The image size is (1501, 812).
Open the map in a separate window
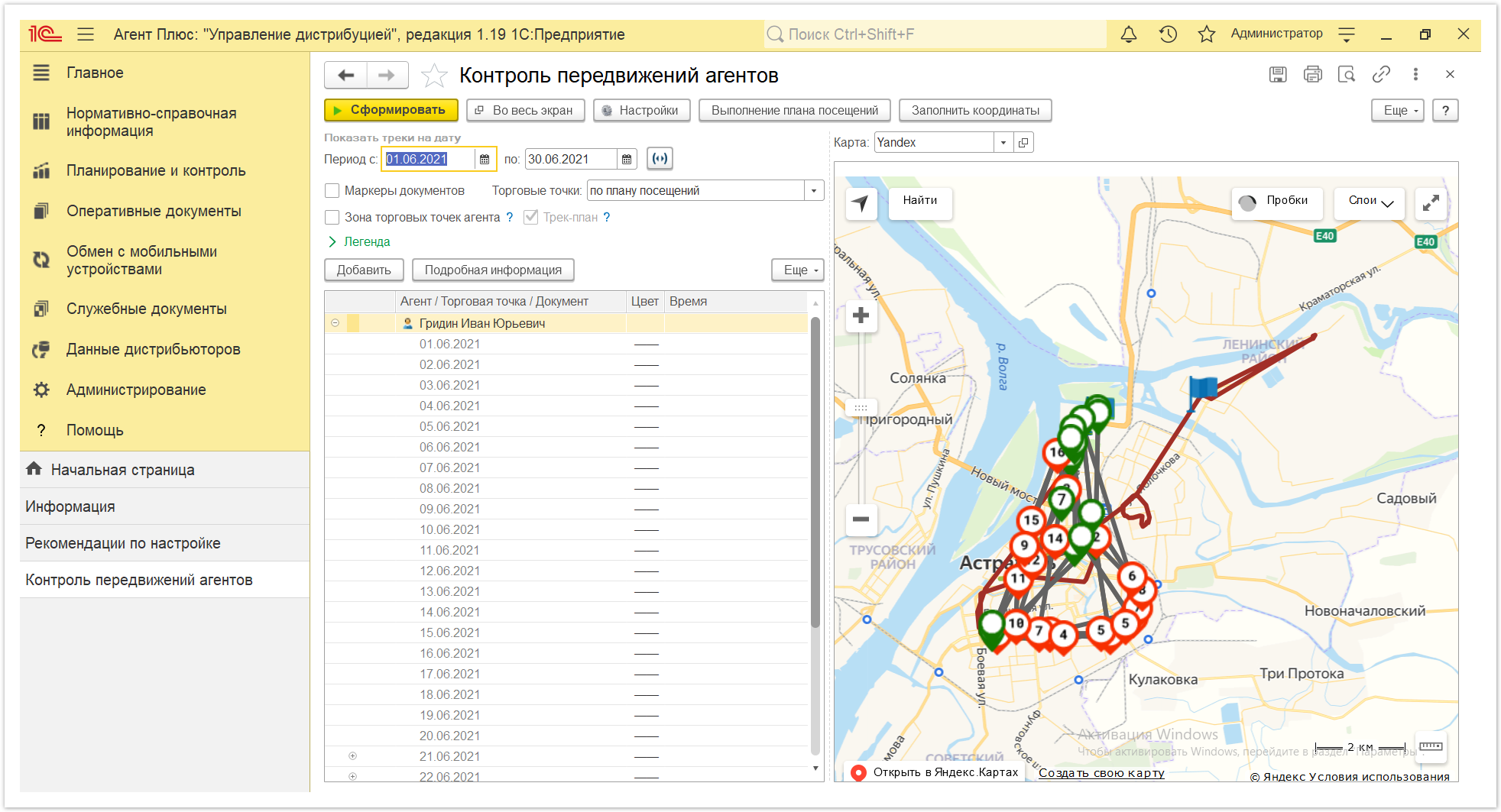(1023, 142)
